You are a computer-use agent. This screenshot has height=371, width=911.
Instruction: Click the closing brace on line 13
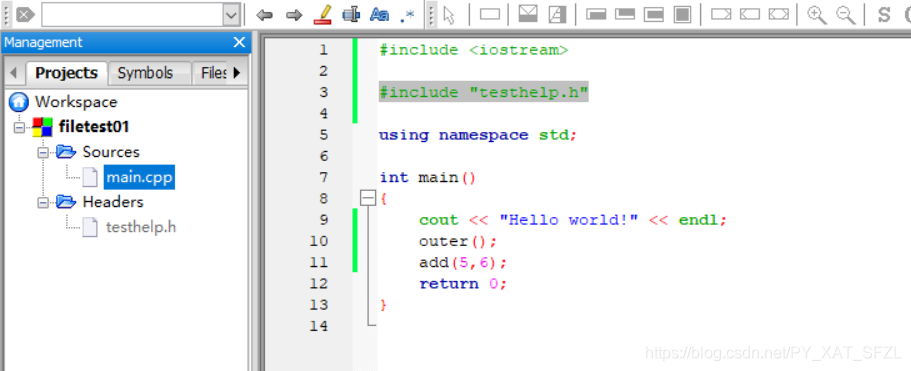[383, 305]
